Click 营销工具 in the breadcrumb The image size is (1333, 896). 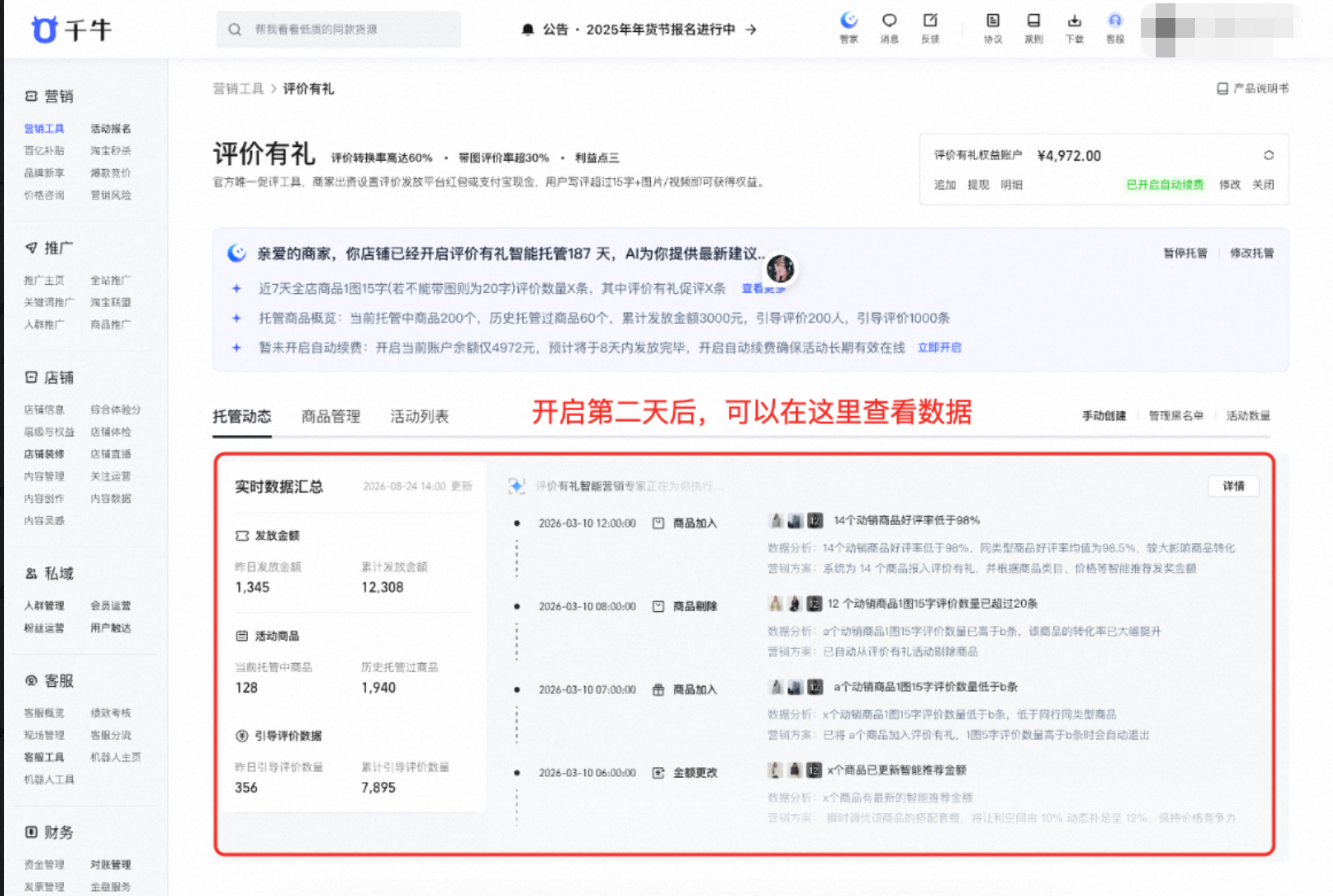pos(239,89)
